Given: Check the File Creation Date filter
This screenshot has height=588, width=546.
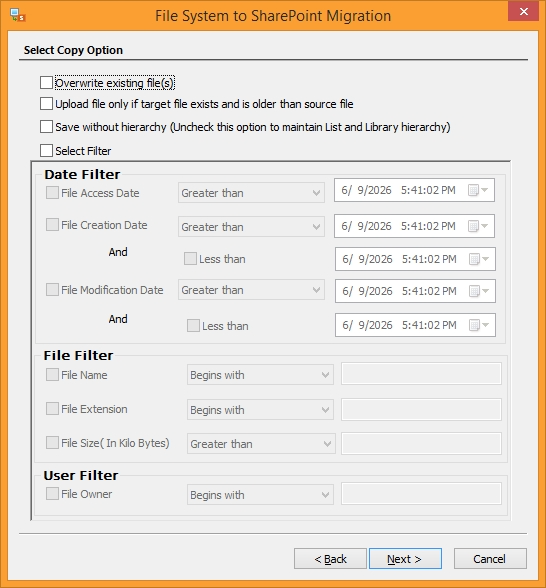Looking at the screenshot, I should 52,225.
